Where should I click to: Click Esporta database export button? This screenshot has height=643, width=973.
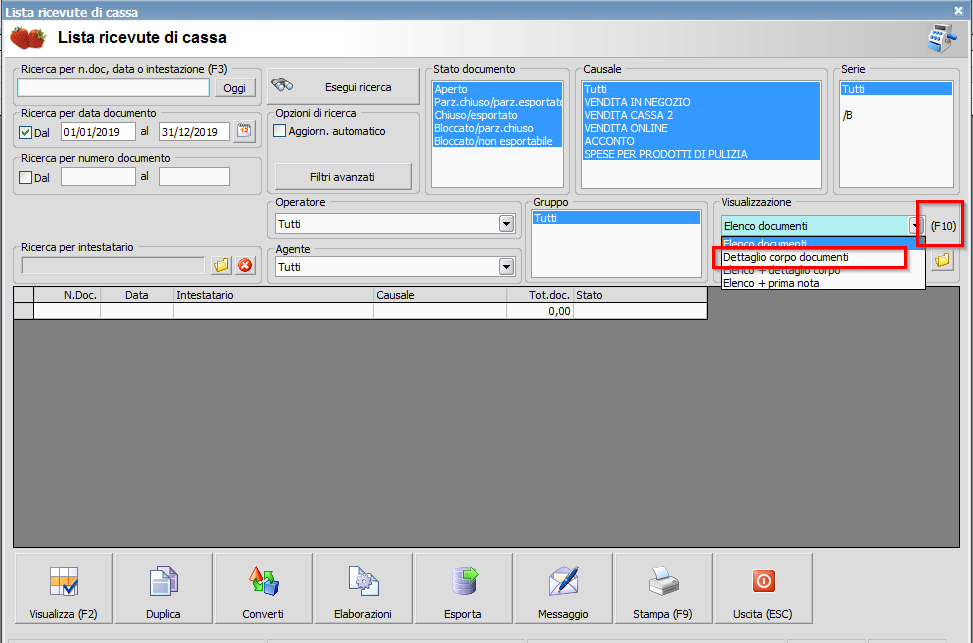(x=463, y=588)
